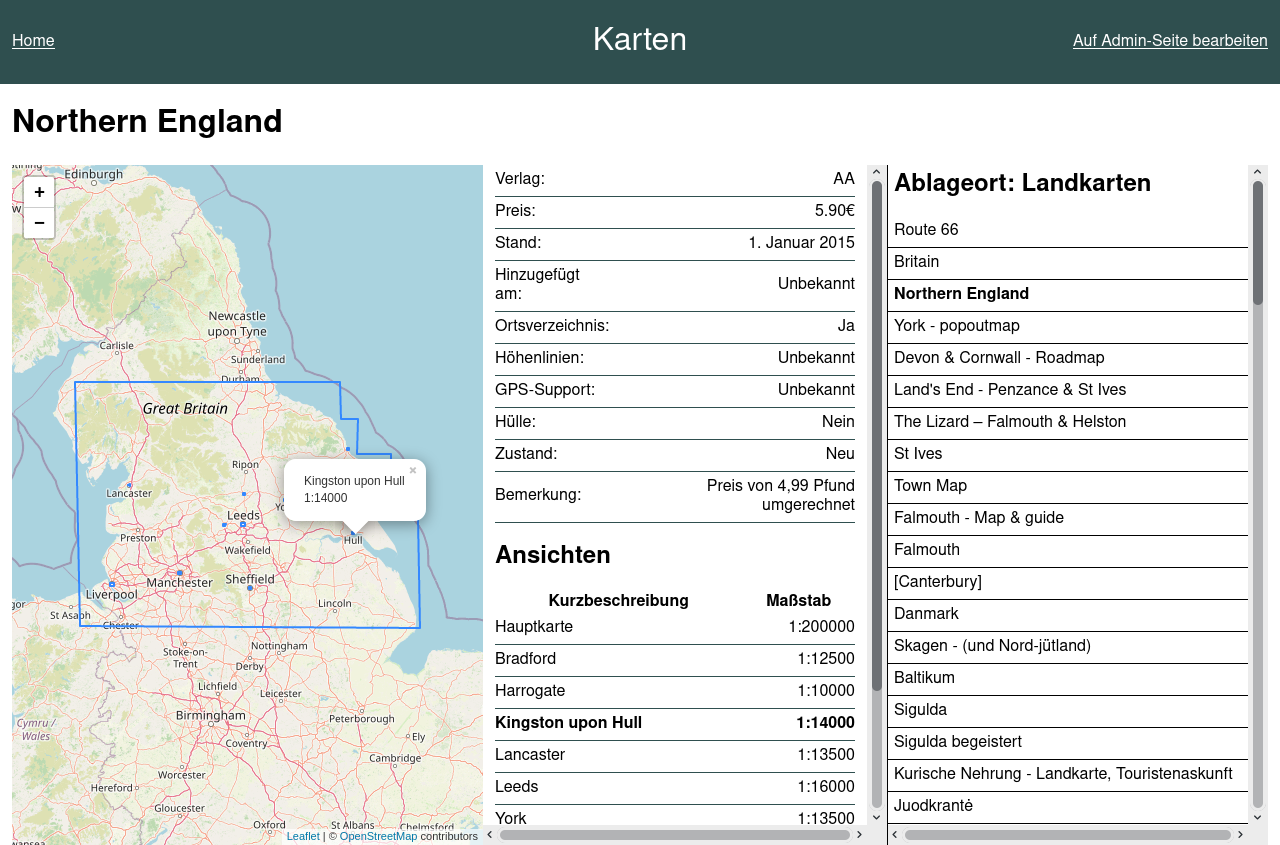Select the Britain map entry
Image resolution: width=1280 pixels, height=845 pixels.
(x=916, y=261)
